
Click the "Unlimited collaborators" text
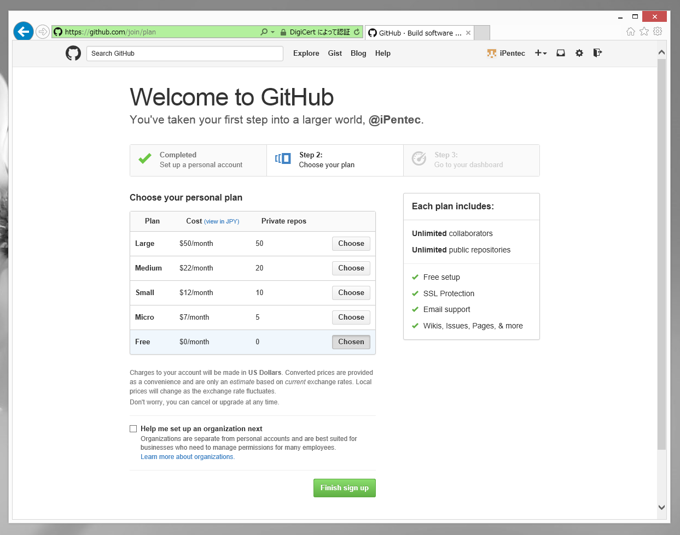(x=452, y=234)
